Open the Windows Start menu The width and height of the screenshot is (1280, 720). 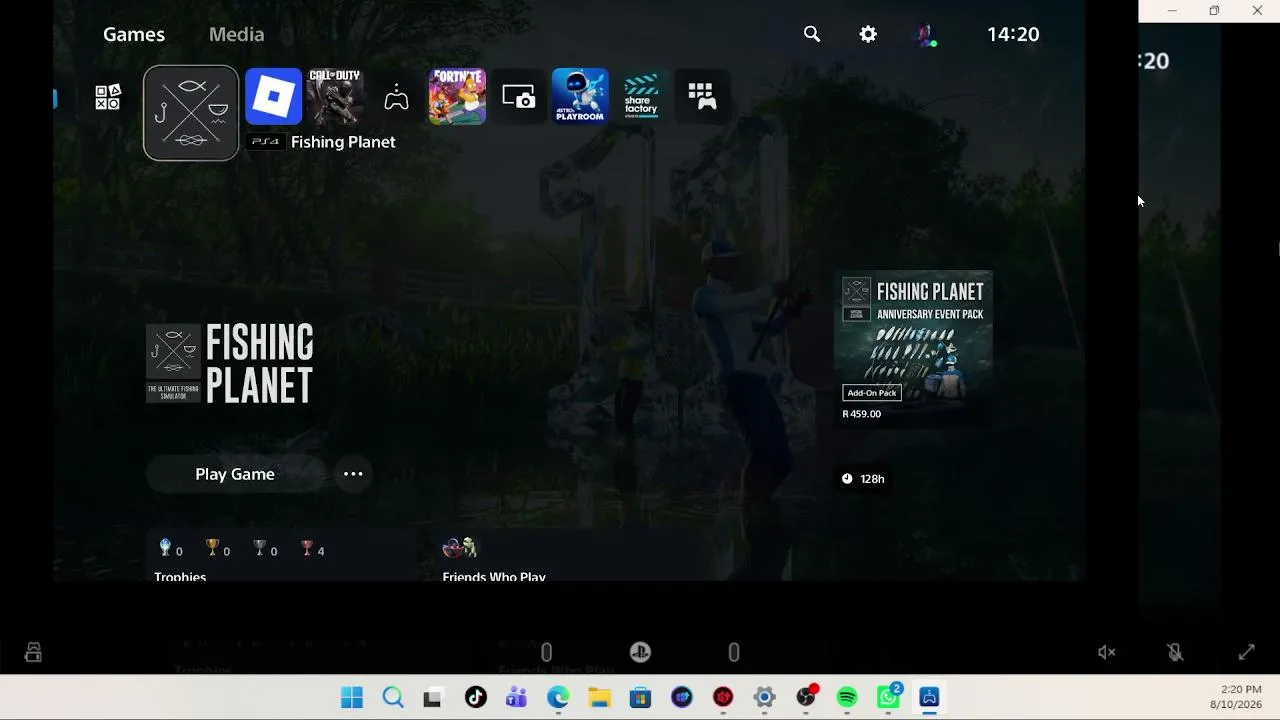click(x=352, y=697)
